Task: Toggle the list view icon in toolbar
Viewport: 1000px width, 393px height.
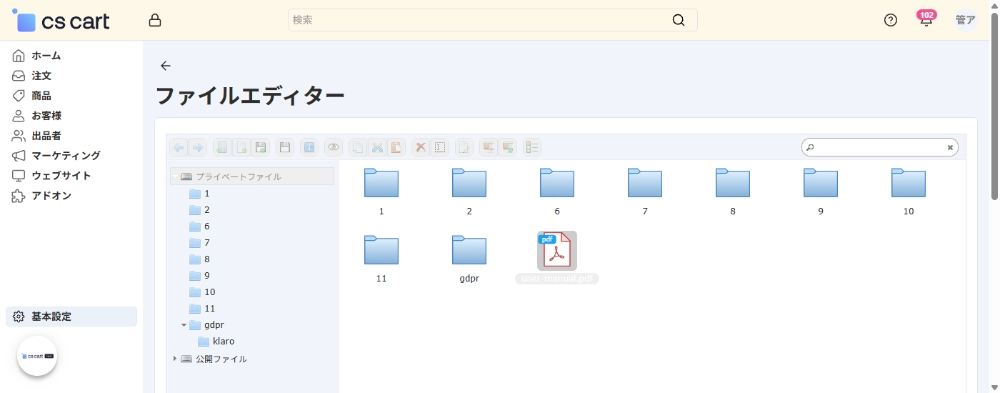Action: (532, 147)
